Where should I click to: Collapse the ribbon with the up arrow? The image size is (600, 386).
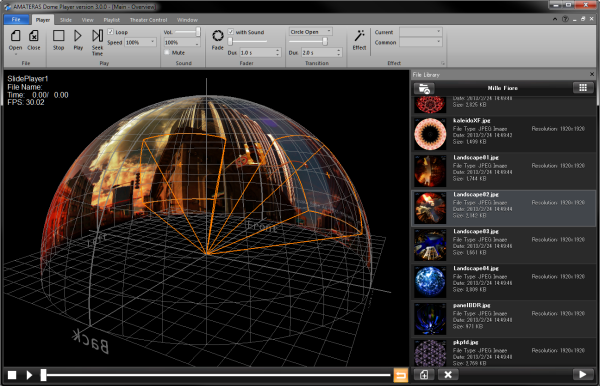click(x=555, y=19)
